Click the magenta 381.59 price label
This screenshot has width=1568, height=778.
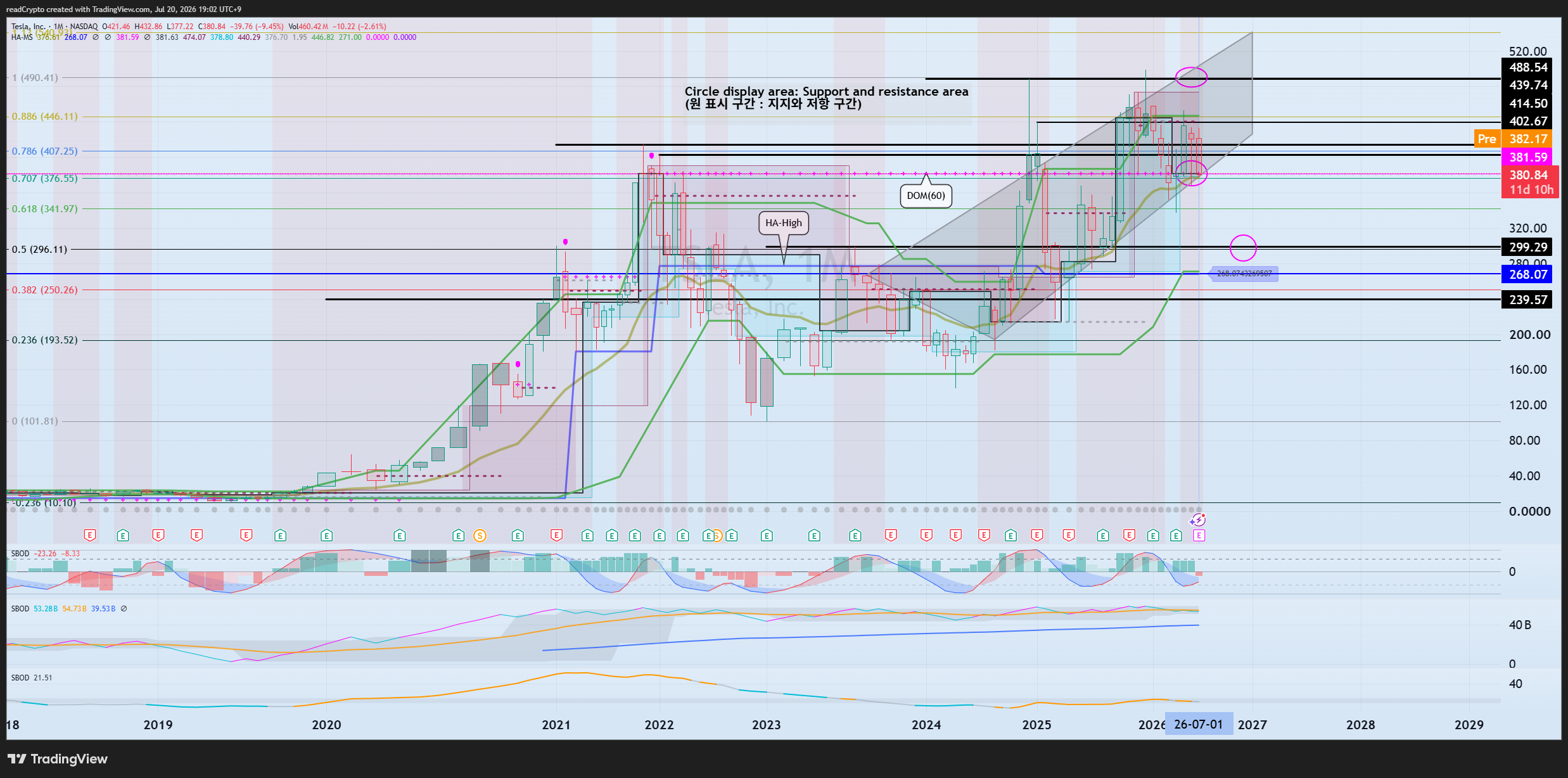(1528, 157)
